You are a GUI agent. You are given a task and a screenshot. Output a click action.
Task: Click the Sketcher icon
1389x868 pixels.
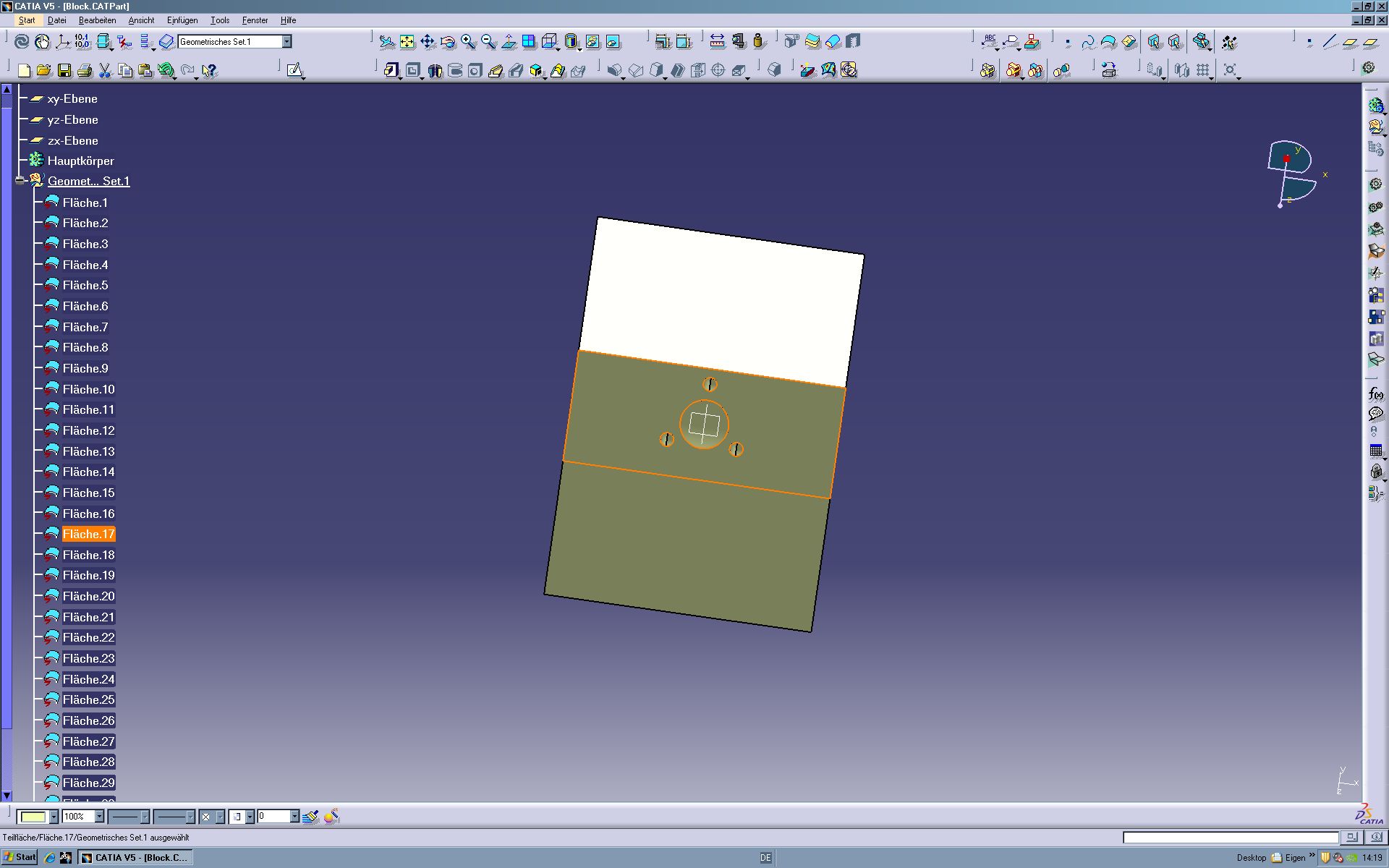[x=294, y=70]
